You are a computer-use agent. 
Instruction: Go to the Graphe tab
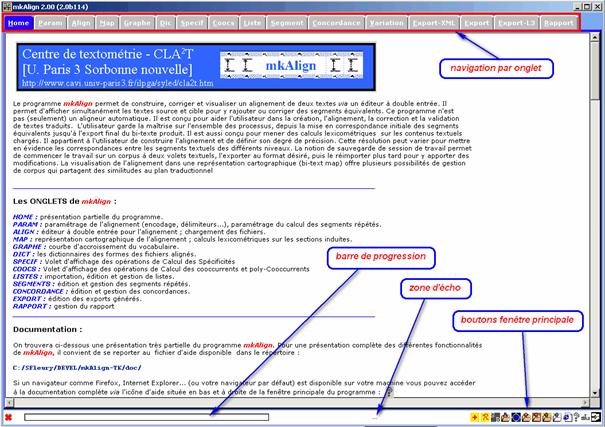pyautogui.click(x=137, y=23)
